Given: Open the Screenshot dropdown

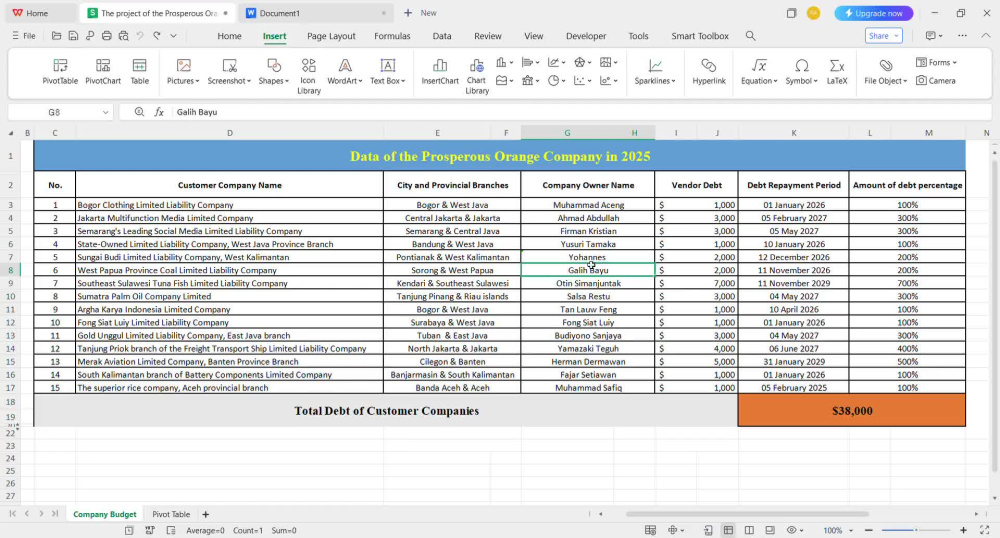Looking at the screenshot, I should (229, 71).
